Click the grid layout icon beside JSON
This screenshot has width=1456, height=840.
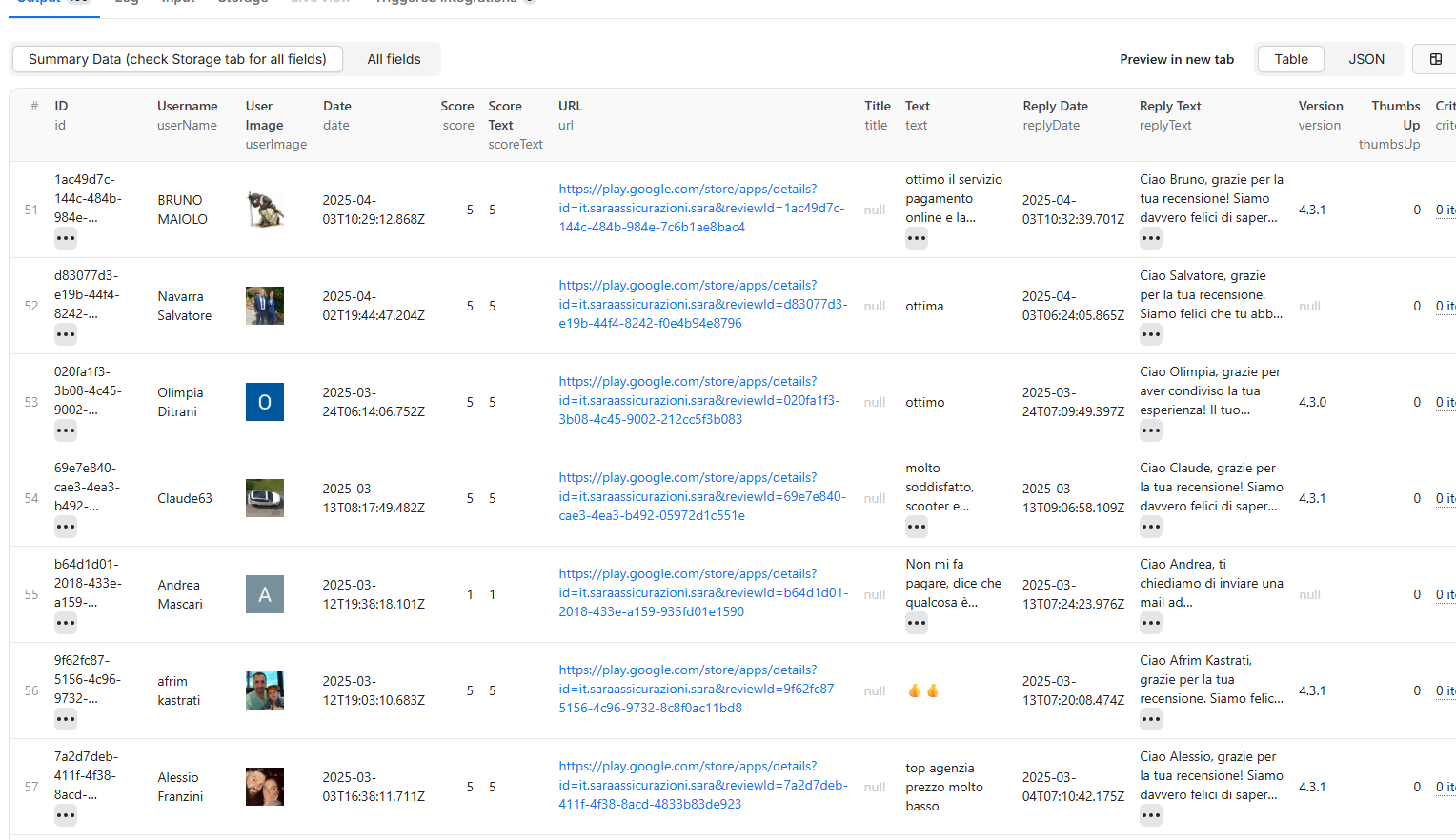(x=1435, y=59)
